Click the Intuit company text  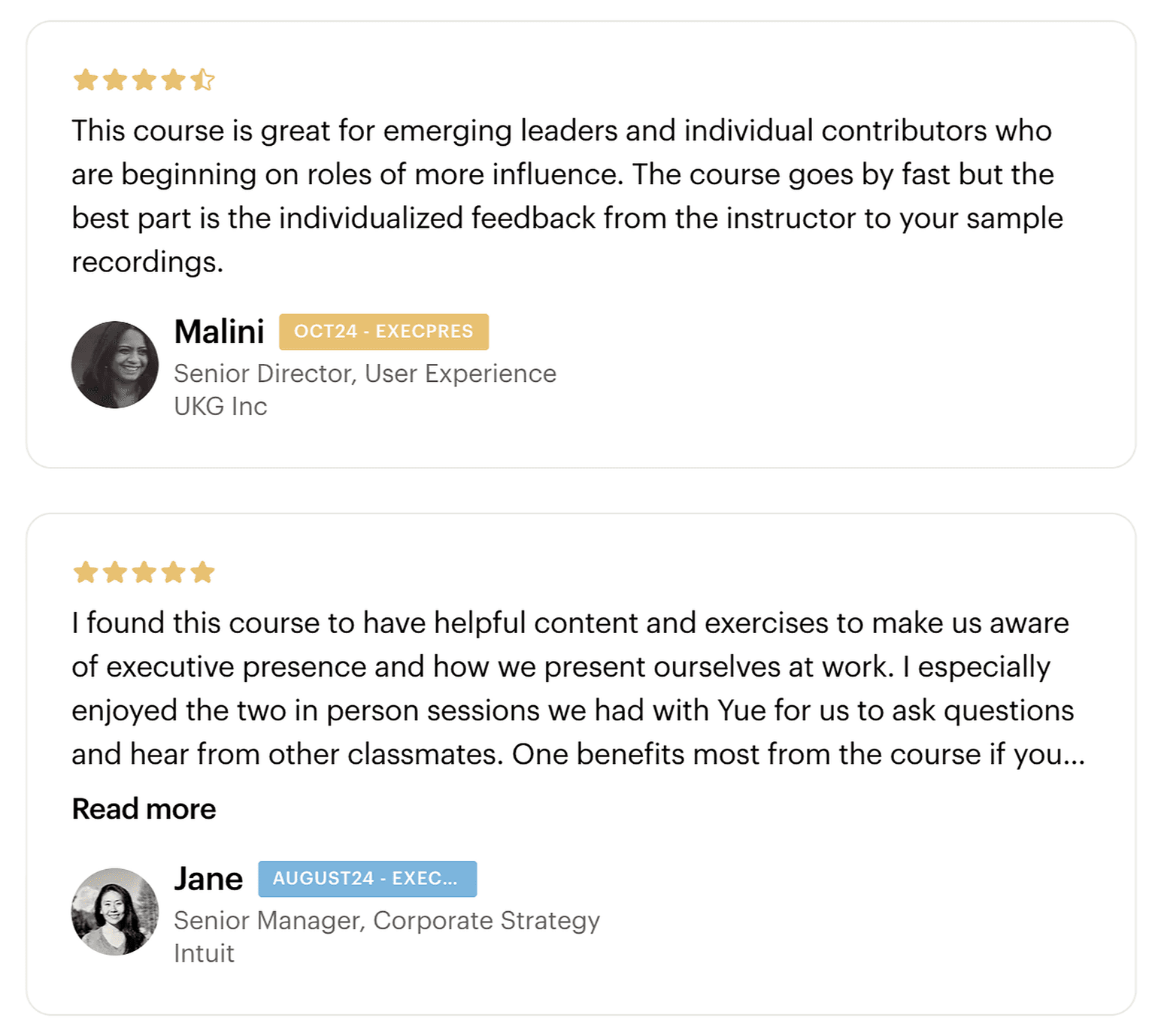[204, 953]
